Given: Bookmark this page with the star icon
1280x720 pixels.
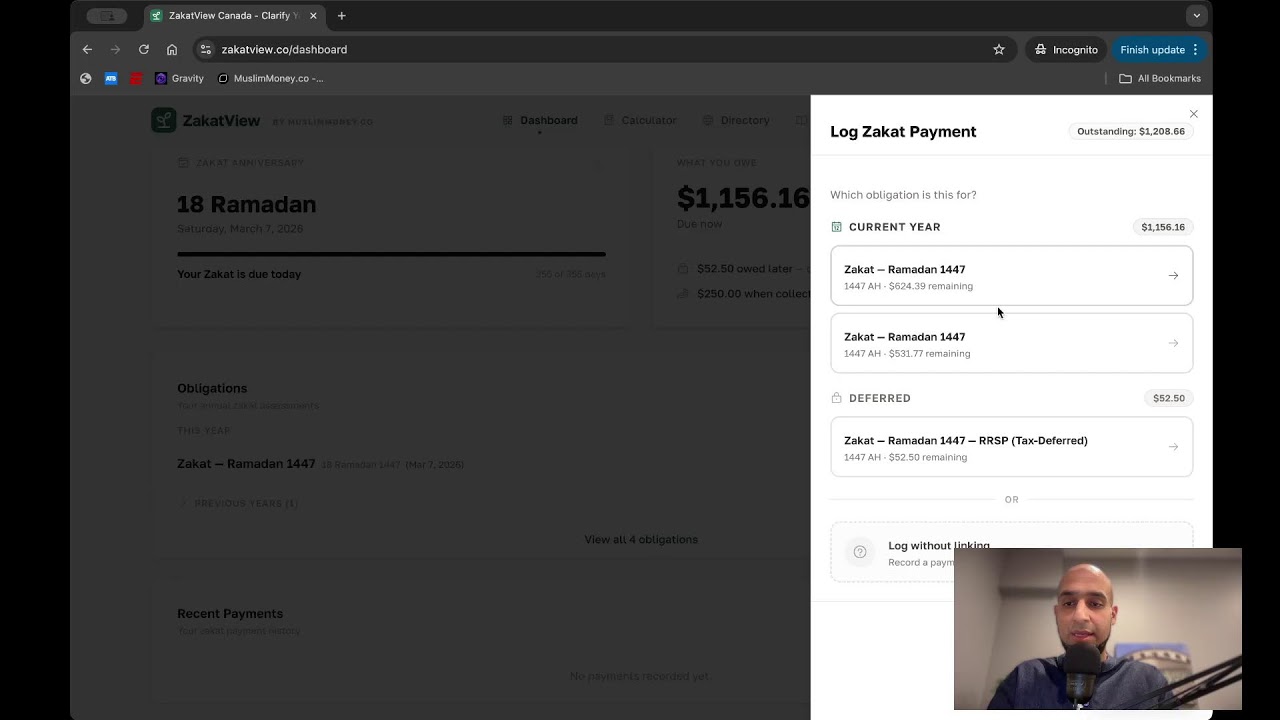Looking at the screenshot, I should click(x=998, y=49).
